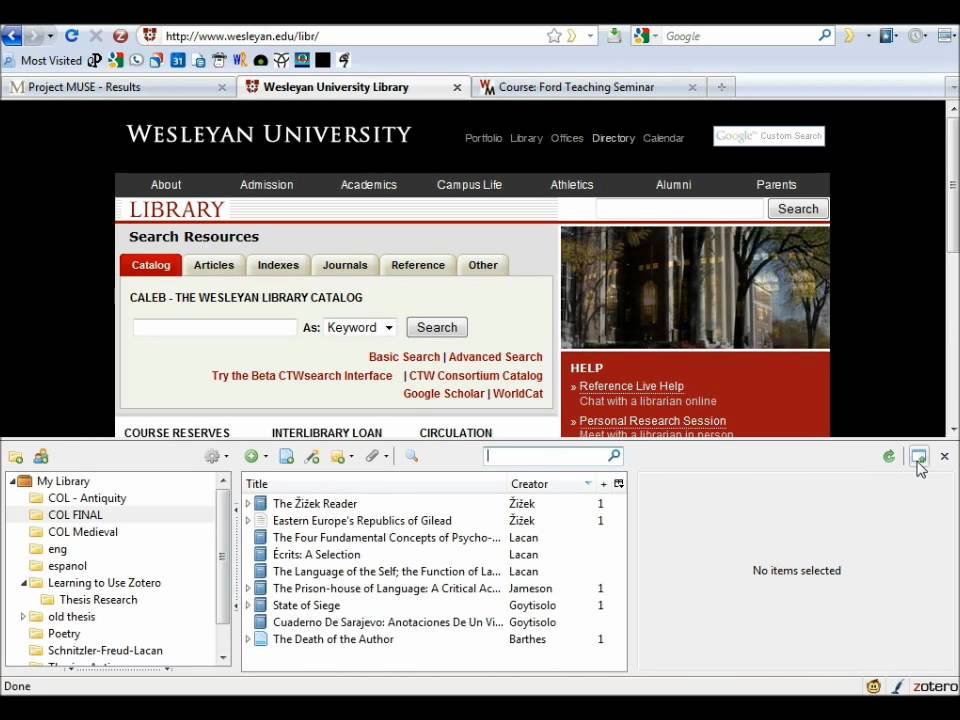Viewport: 960px width, 720px height.
Task: Click the Zotero New Collection icon
Action: pos(16,457)
